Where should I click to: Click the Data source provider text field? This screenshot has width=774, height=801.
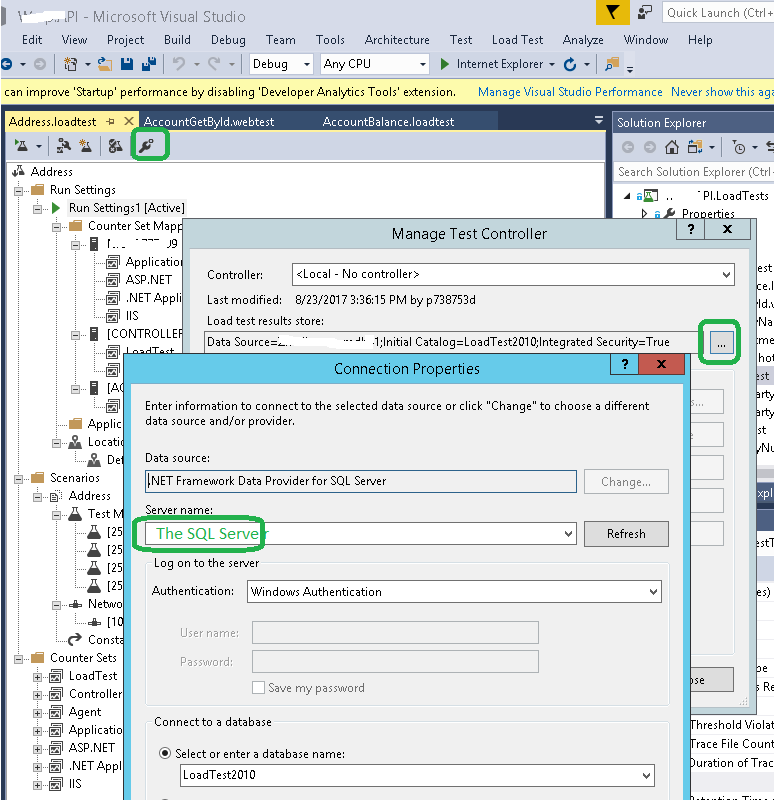pyautogui.click(x=361, y=481)
